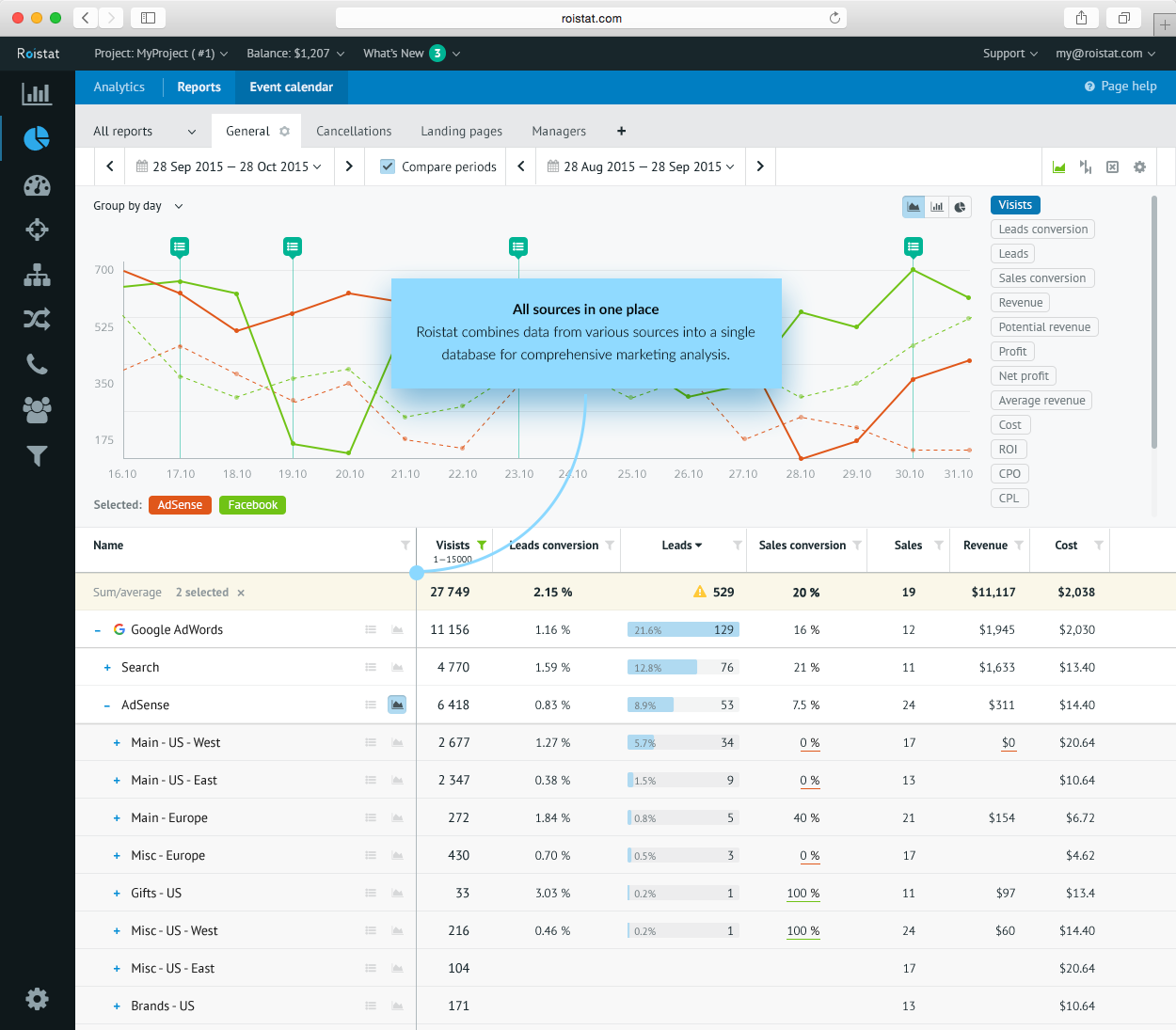This screenshot has width=1176, height=1030.
Task: Collapse Google AdWords row
Action: point(98,630)
